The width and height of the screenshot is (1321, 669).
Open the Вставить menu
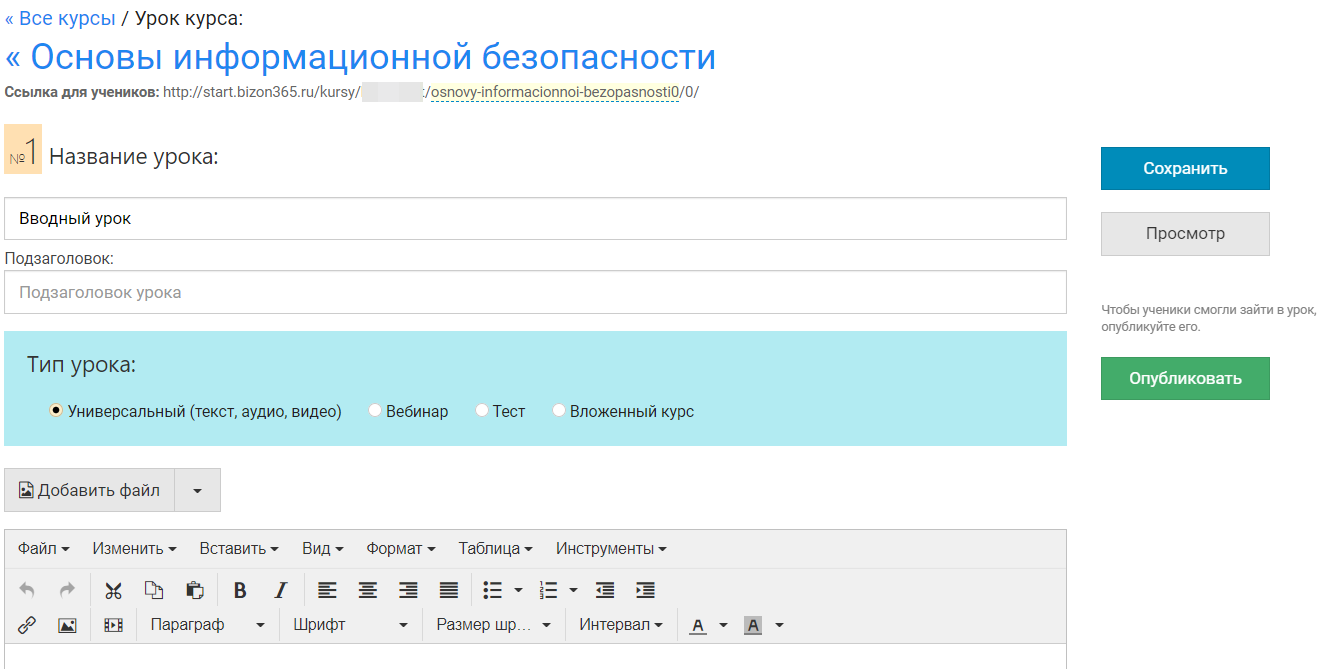tap(238, 548)
